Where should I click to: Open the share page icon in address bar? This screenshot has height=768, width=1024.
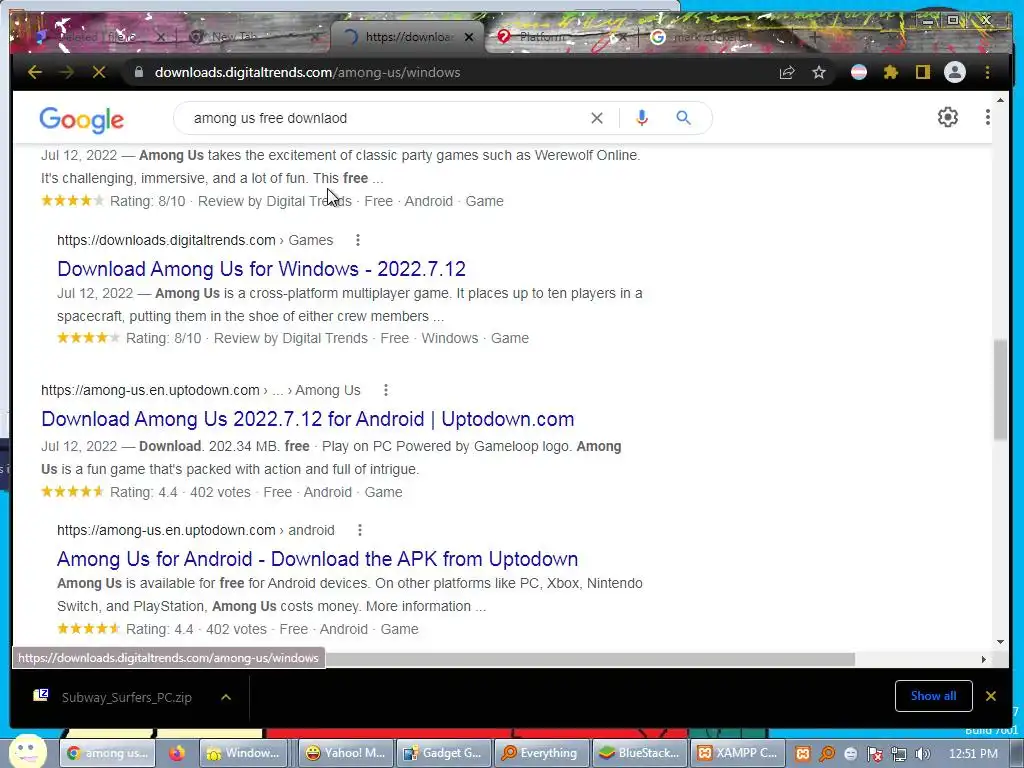[x=787, y=72]
